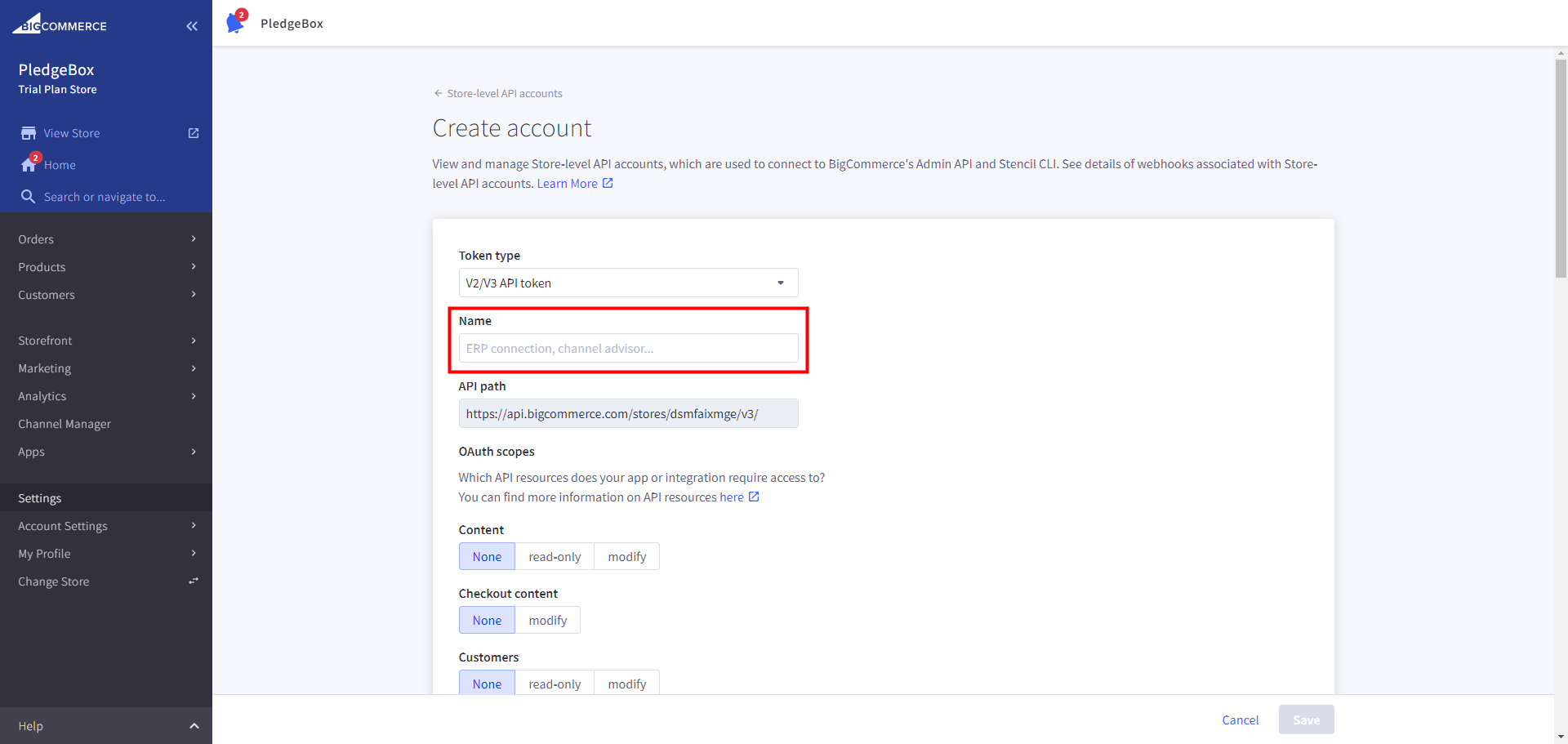
Task: Select read-only for Customers scope
Action: (555, 683)
